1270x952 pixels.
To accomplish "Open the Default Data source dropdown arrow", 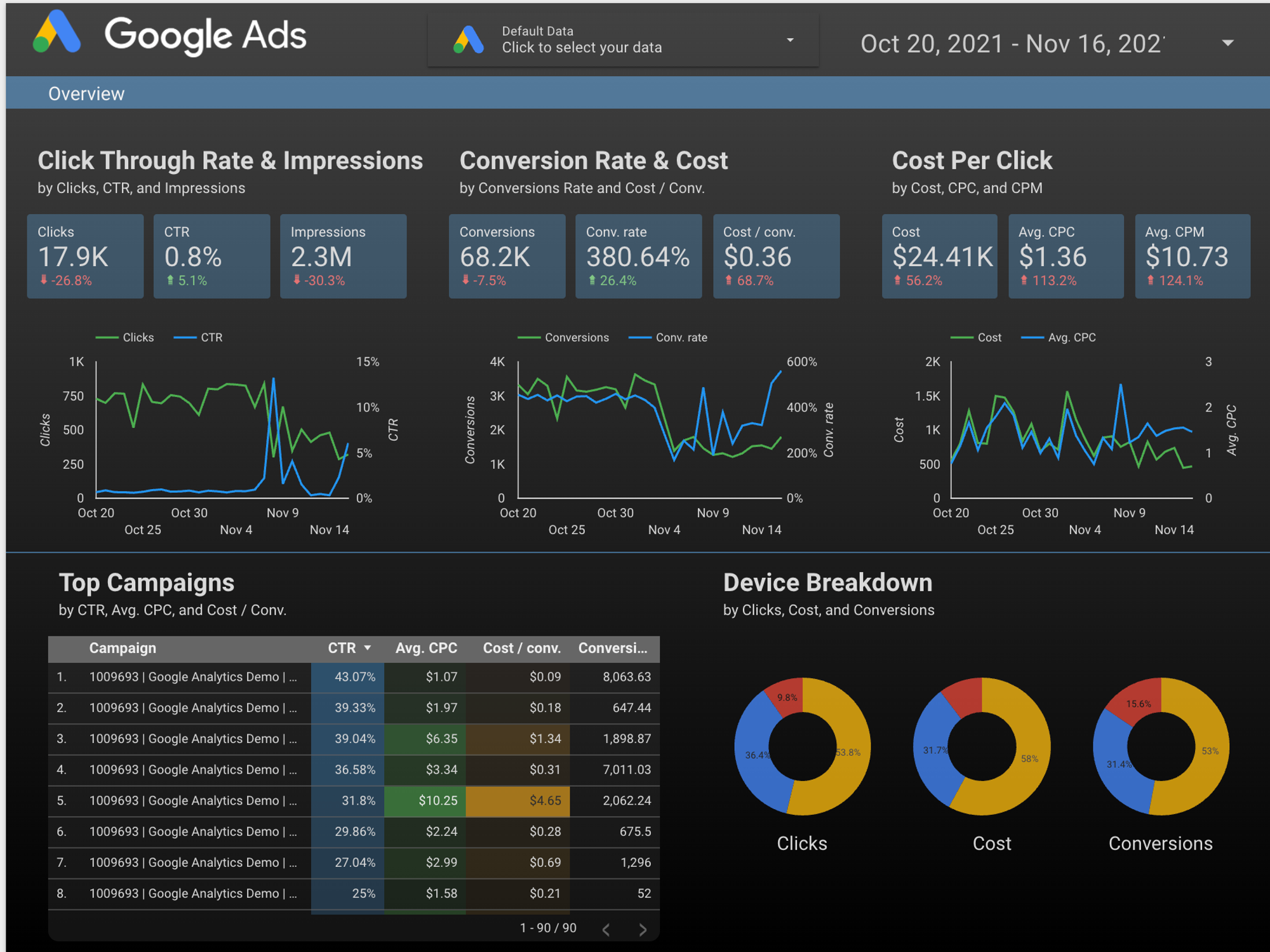I will (790, 40).
